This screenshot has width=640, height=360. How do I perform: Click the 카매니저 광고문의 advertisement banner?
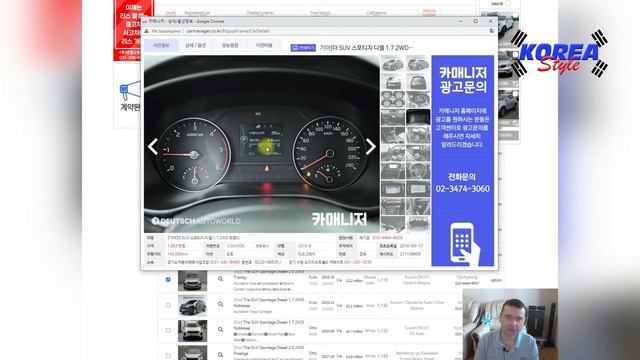click(x=462, y=161)
